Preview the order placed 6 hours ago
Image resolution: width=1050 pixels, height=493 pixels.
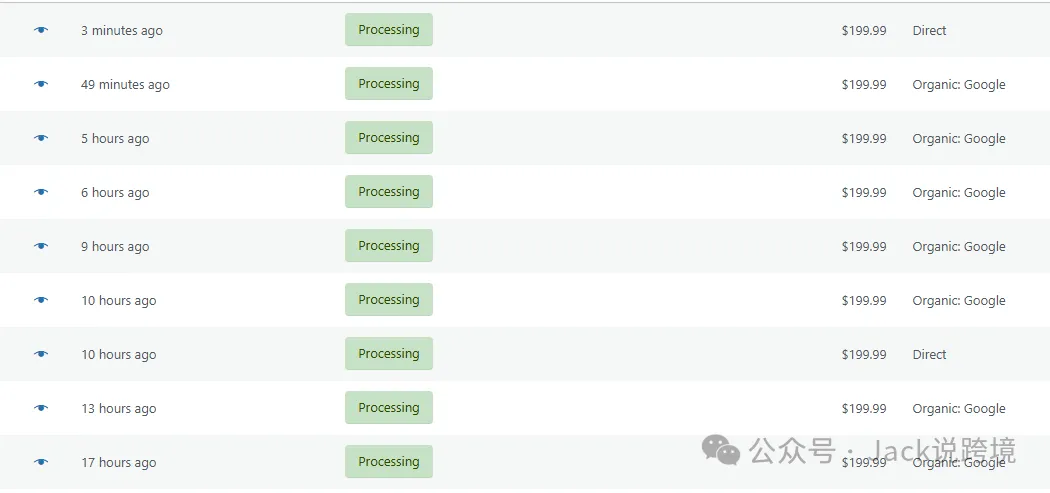tap(41, 192)
